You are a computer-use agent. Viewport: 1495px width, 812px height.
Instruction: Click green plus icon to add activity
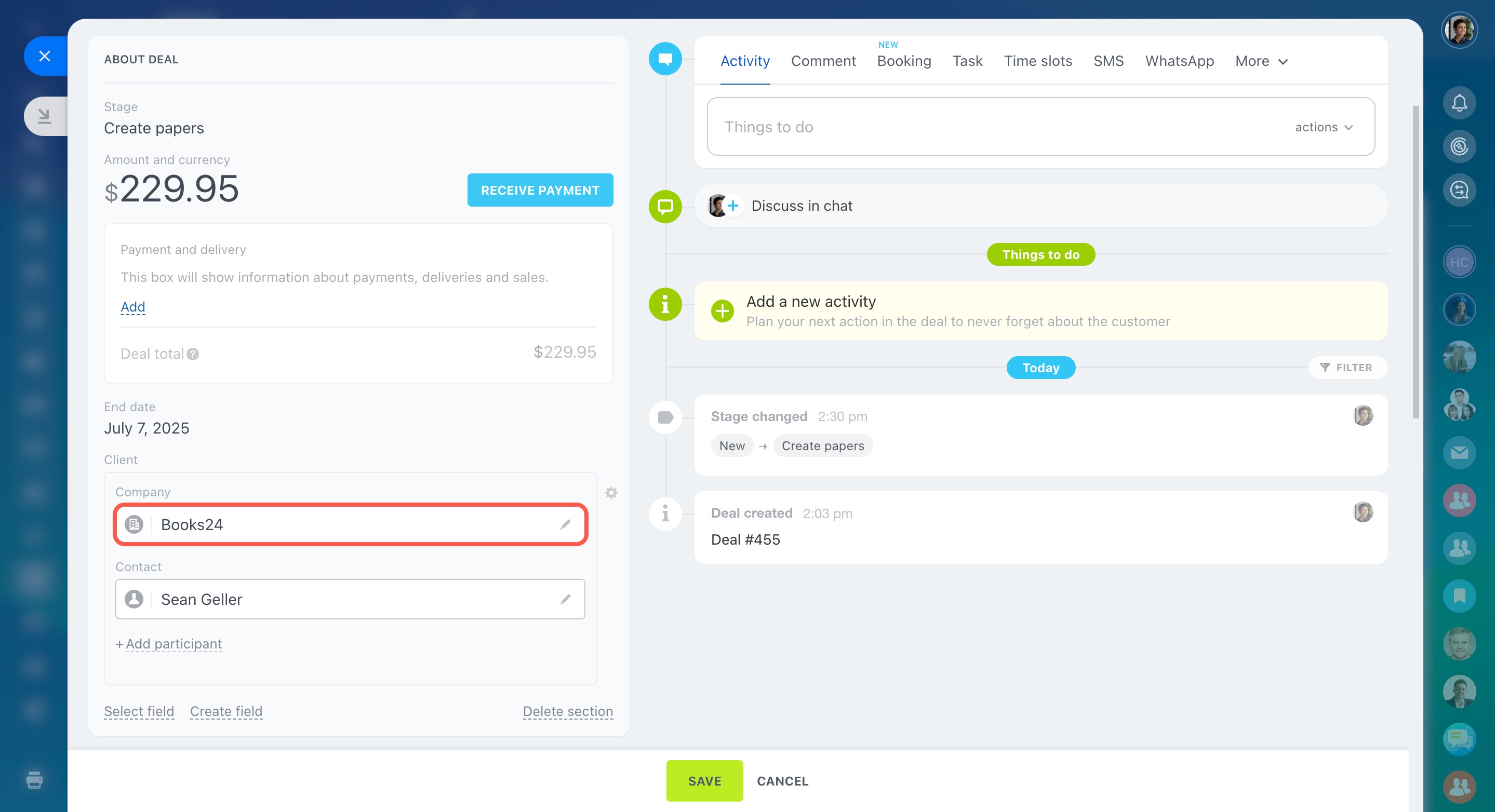722,311
